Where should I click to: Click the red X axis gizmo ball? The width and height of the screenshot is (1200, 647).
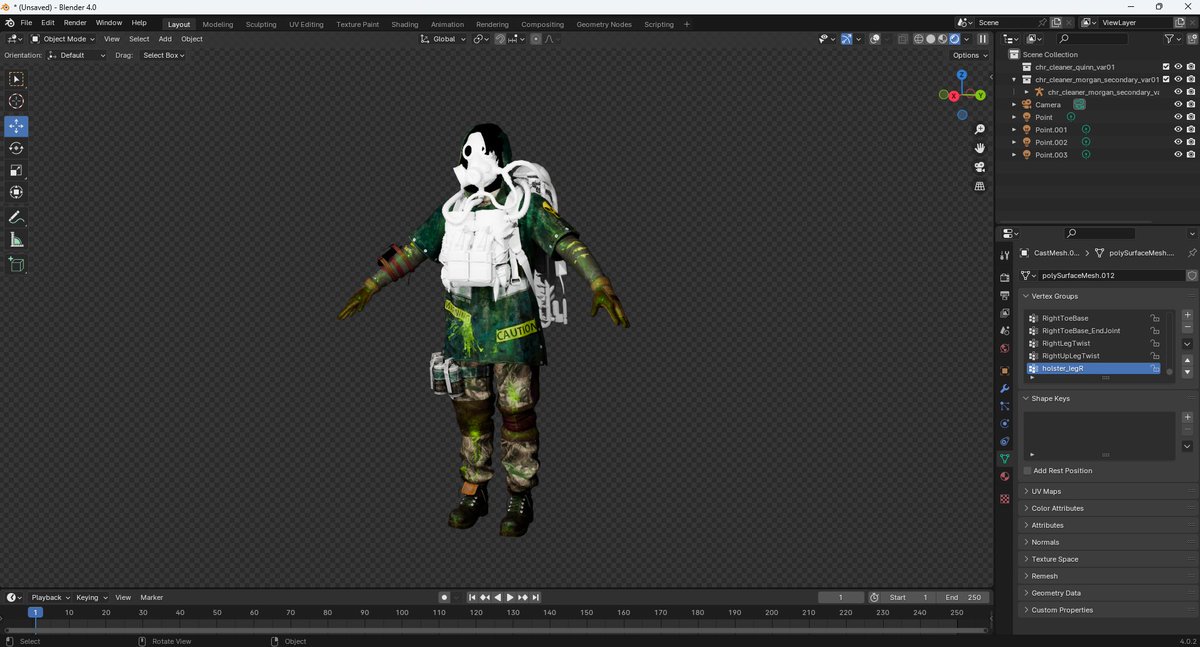pos(954,96)
